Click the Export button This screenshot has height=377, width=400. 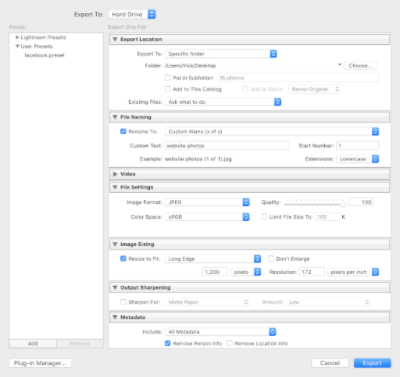[372, 363]
